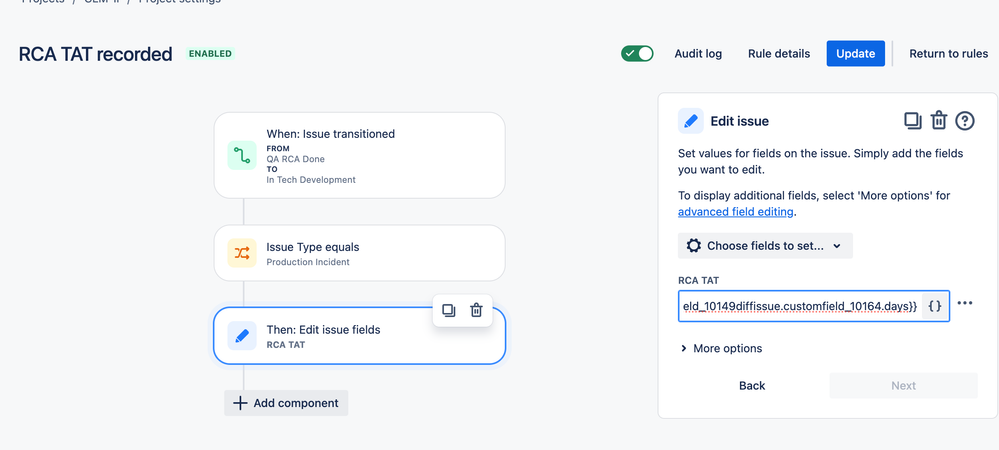Copy the Edit issue action in panel header

click(x=912, y=121)
